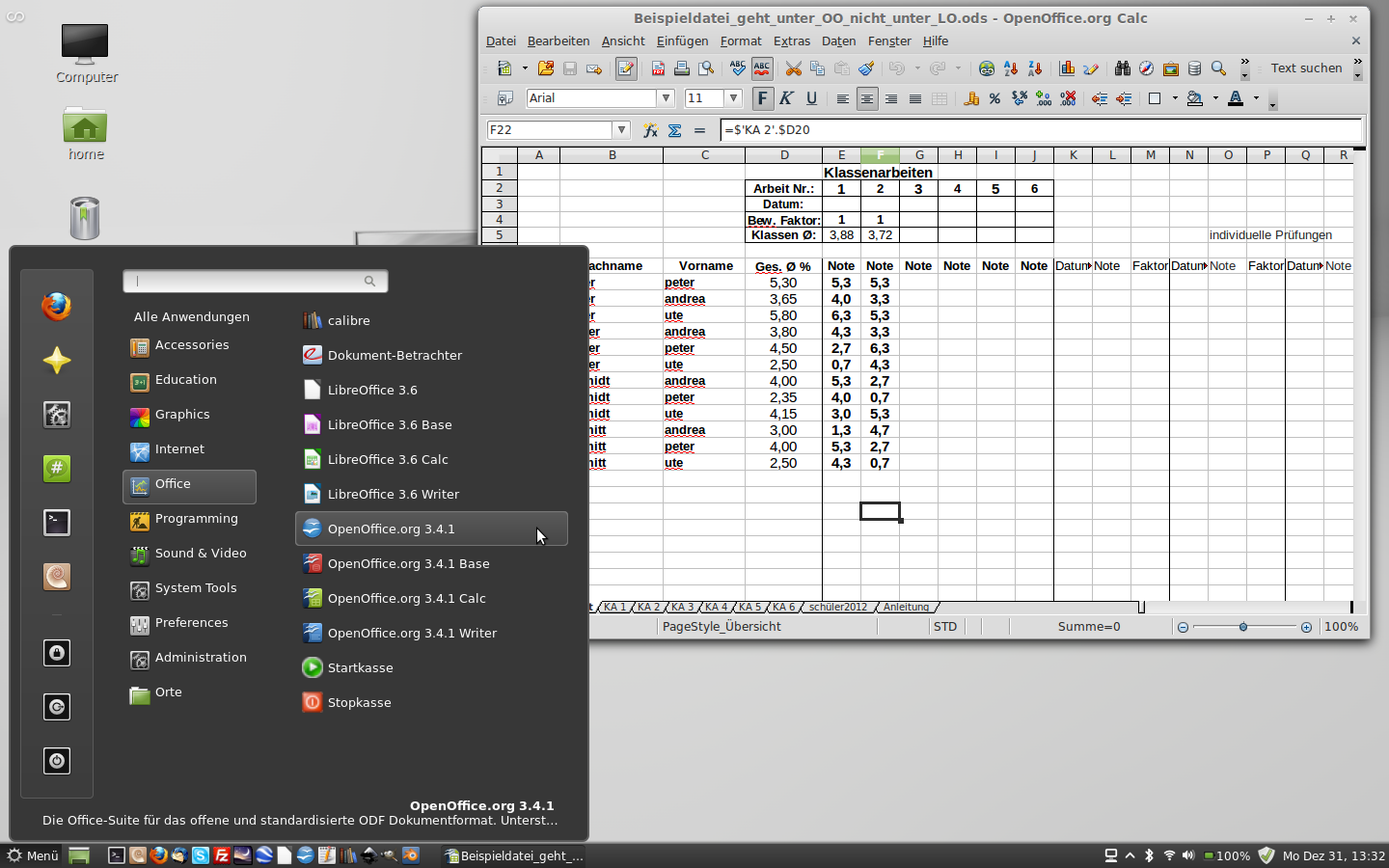1389x868 pixels.
Task: Open New document dropdown arrow
Action: coord(525,68)
